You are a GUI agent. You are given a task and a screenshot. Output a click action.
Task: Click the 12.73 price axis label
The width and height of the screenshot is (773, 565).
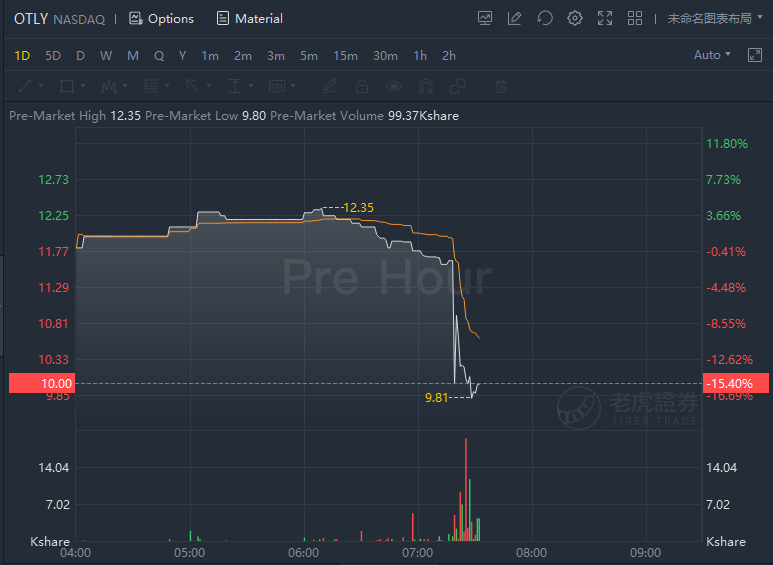coord(54,179)
